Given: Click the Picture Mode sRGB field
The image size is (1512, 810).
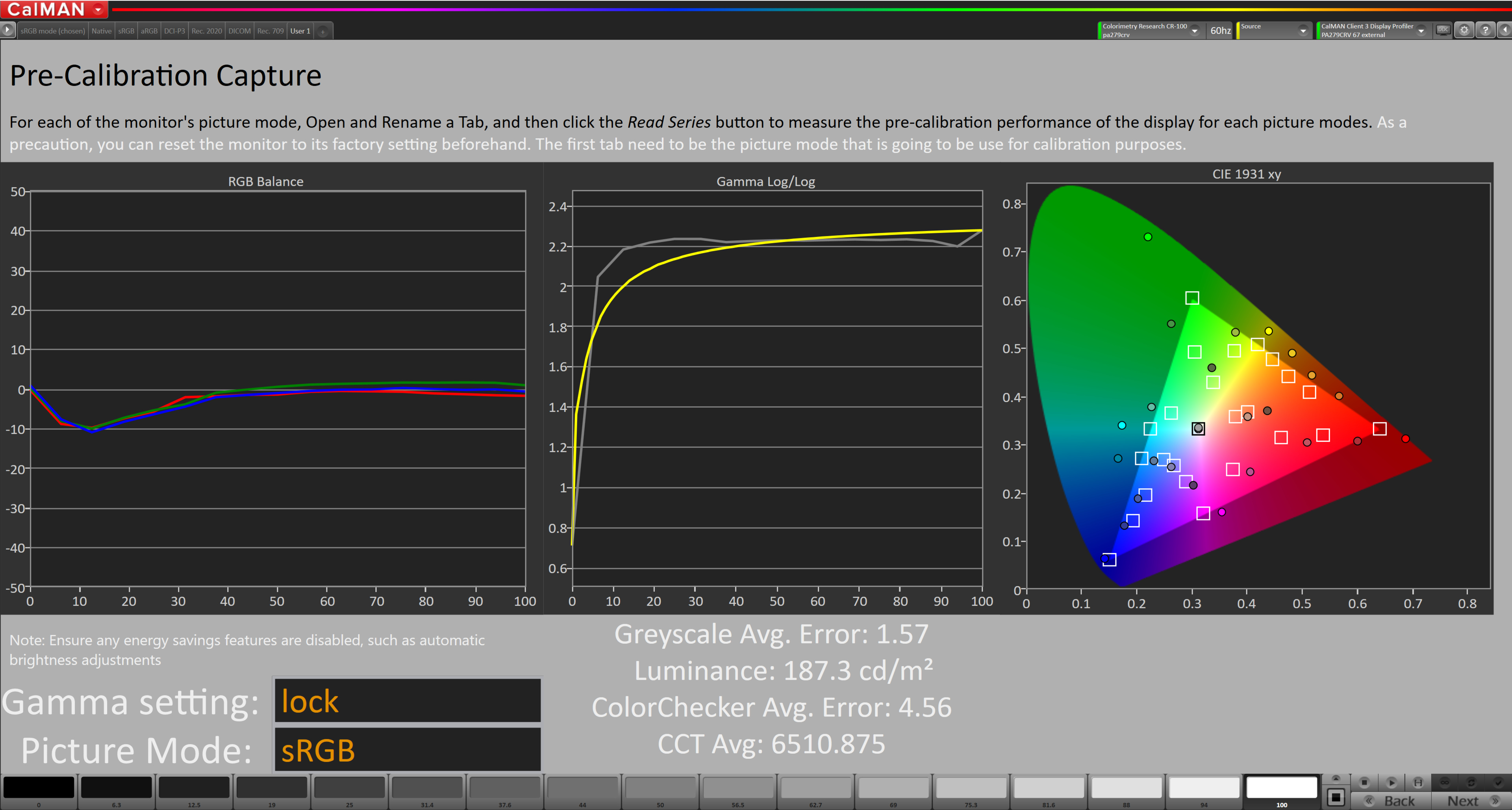Looking at the screenshot, I should tap(408, 750).
